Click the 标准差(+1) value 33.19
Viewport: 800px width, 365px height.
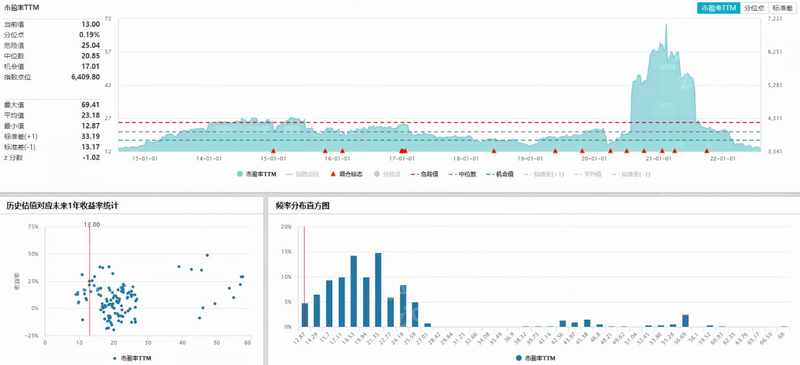point(90,136)
